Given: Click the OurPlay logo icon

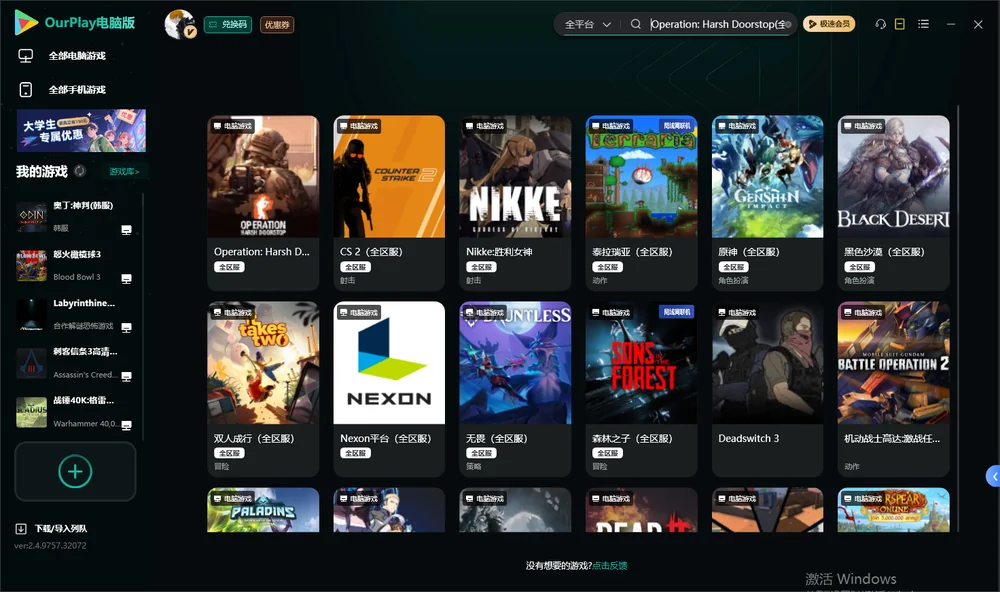Looking at the screenshot, I should coord(26,23).
